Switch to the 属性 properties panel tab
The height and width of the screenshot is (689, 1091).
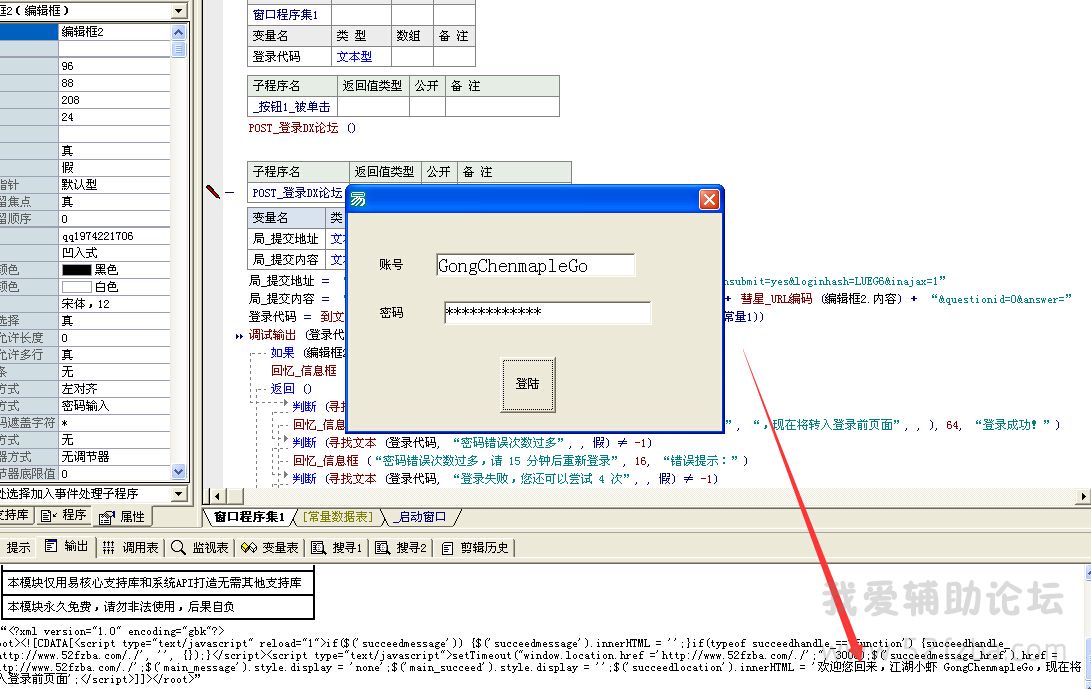(122, 517)
